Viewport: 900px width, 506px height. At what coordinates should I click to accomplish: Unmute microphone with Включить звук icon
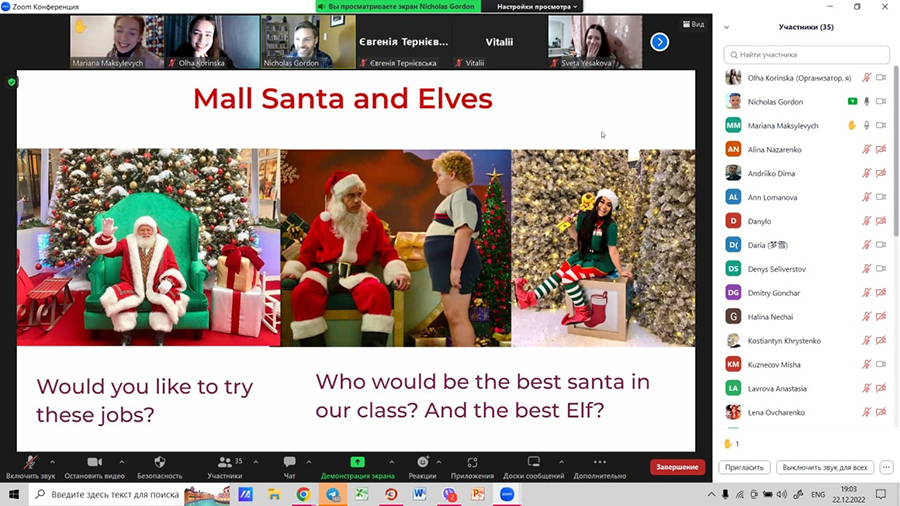[30, 462]
